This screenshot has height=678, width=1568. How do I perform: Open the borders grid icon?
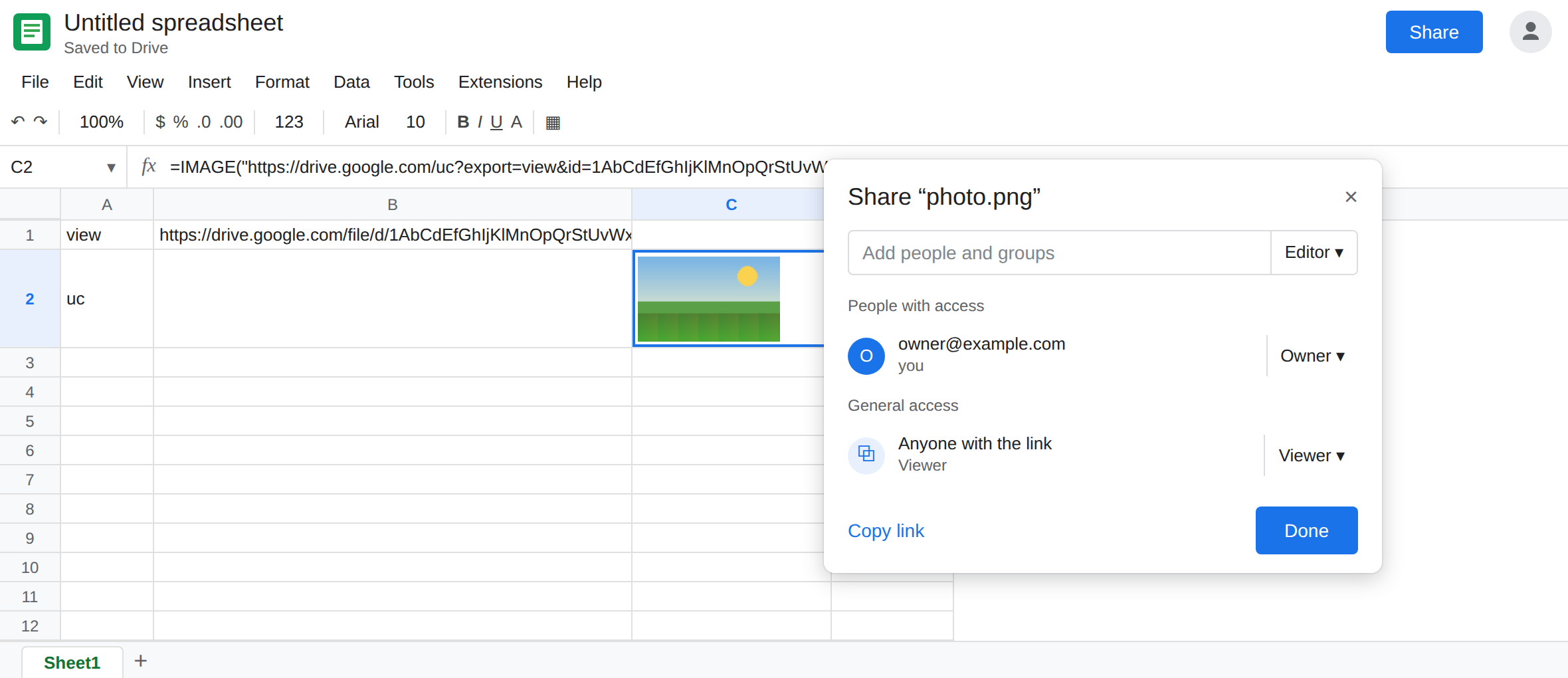[553, 122]
